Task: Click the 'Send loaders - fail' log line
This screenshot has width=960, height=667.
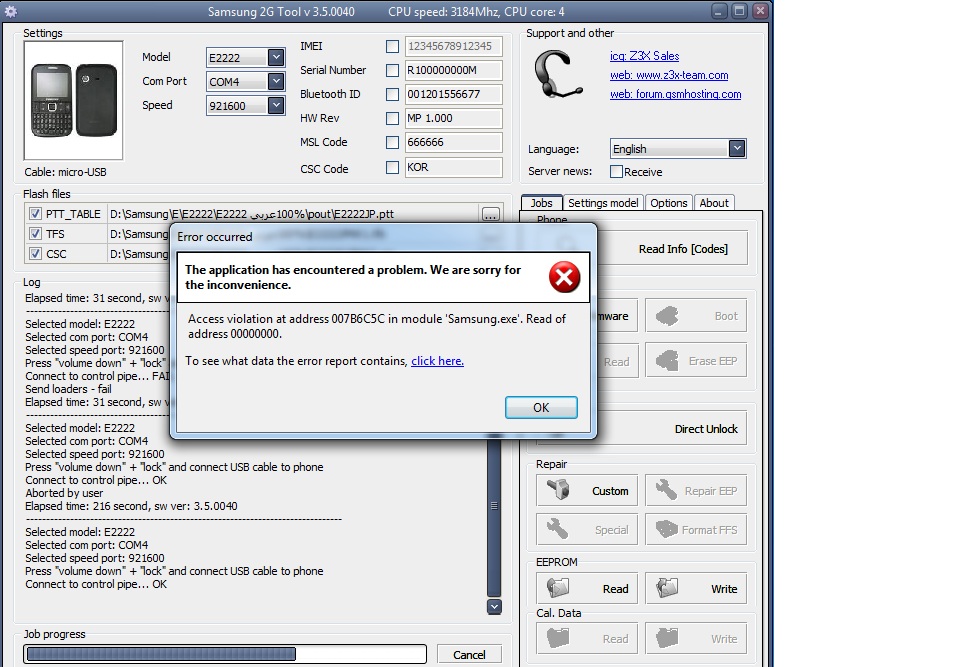Action: [69, 389]
